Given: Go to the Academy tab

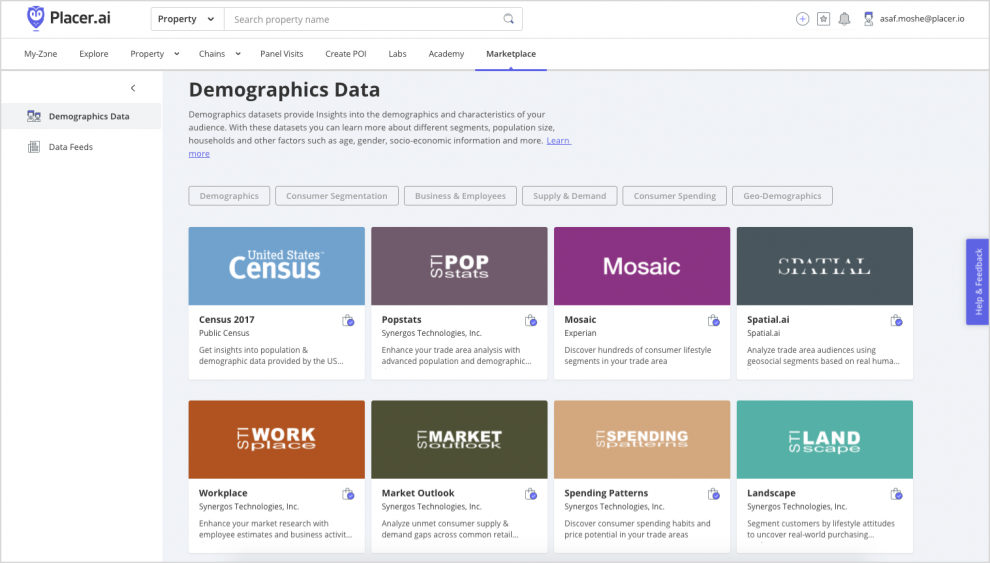Looking at the screenshot, I should [x=446, y=54].
